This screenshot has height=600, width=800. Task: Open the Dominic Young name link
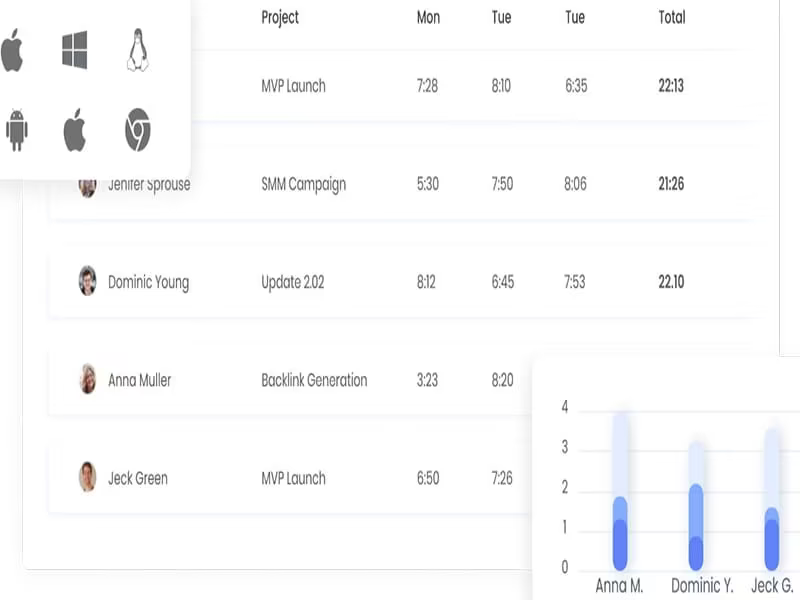(x=148, y=282)
